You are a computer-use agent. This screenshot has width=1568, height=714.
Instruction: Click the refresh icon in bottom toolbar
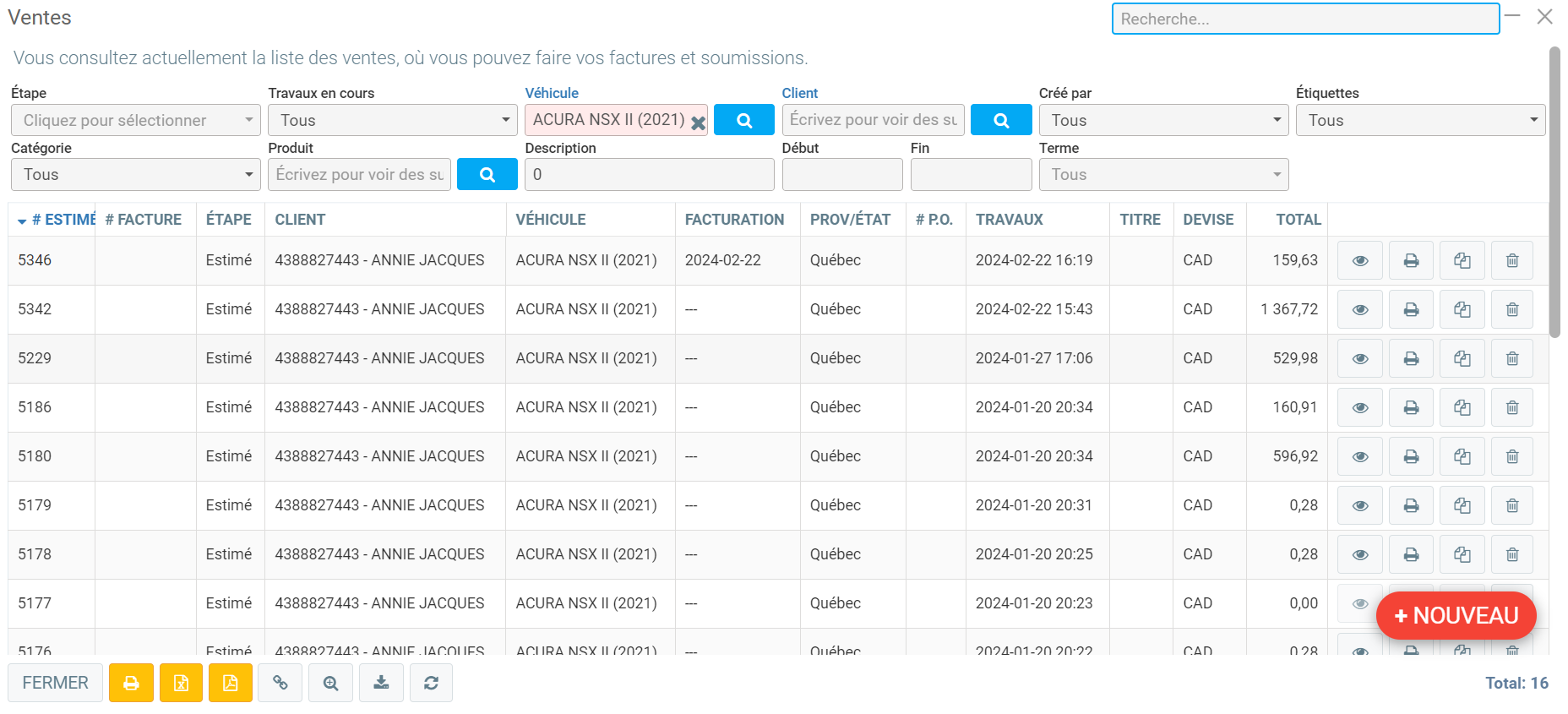tap(431, 683)
